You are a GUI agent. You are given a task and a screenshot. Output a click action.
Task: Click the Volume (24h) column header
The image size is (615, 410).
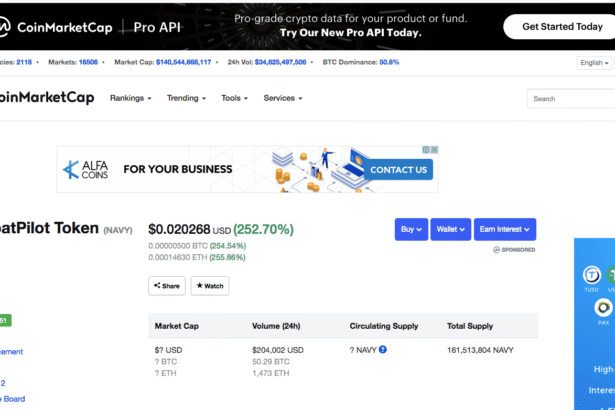276,326
